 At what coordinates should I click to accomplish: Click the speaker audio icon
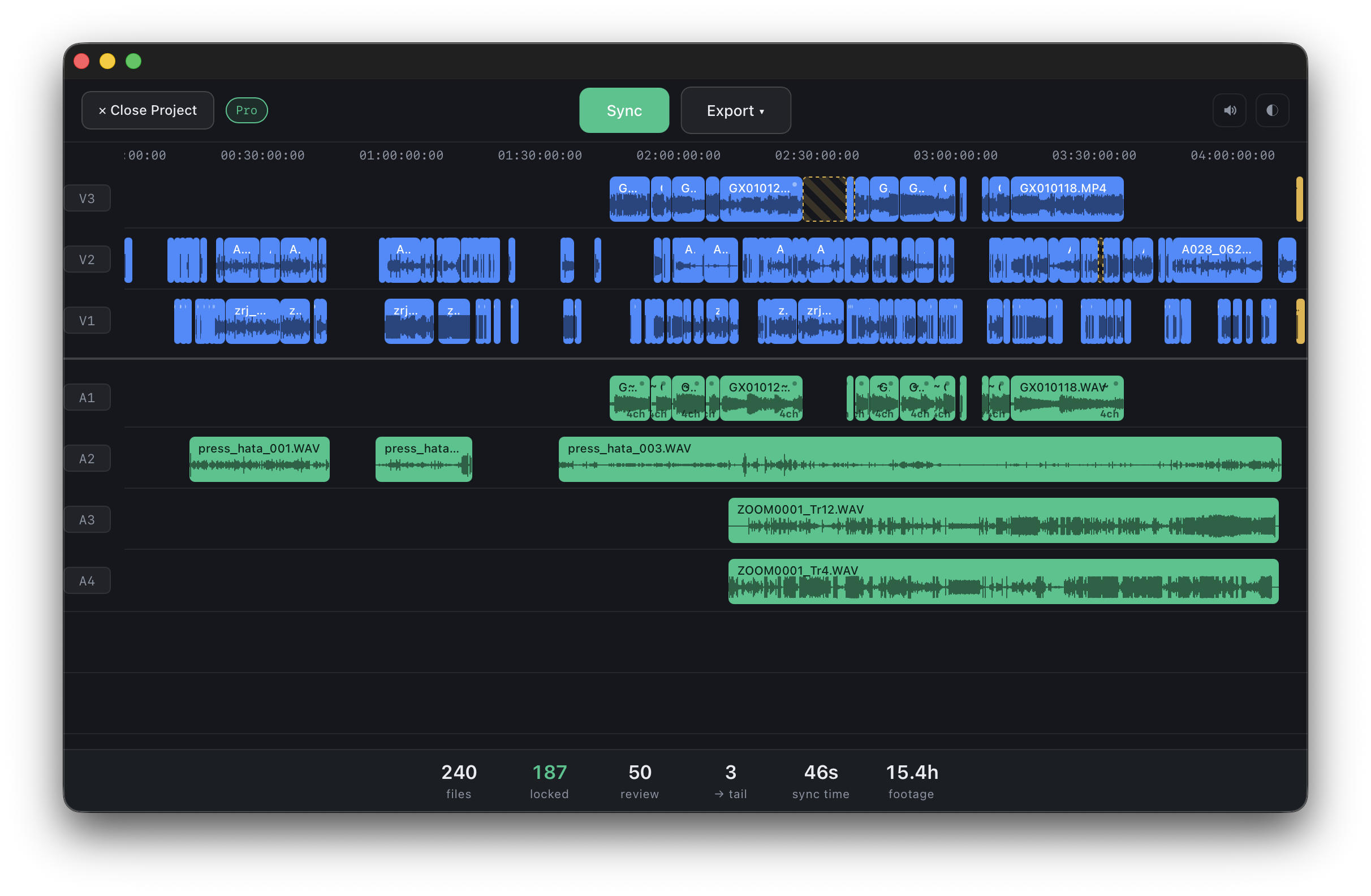pos(1229,111)
